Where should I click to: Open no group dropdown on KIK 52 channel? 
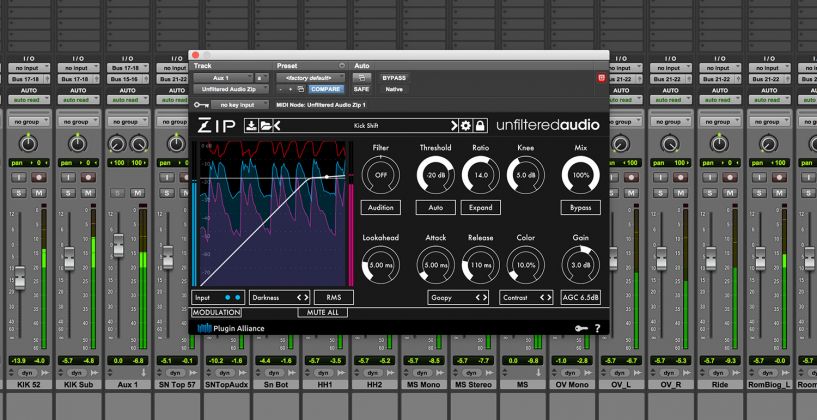tap(29, 121)
